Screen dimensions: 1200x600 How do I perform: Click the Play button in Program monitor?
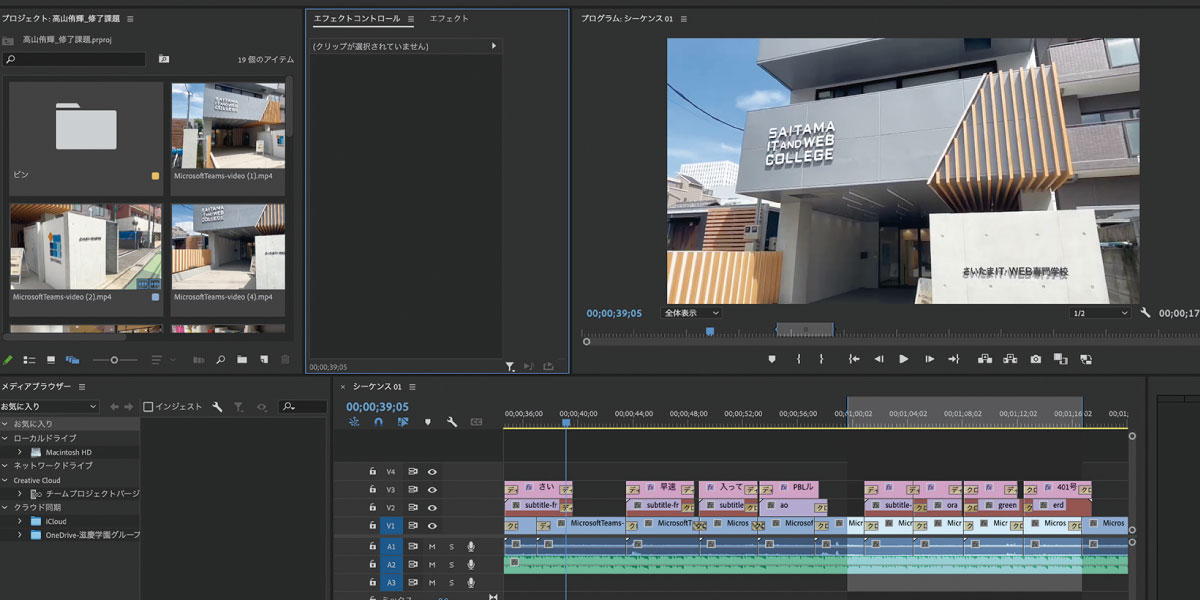tap(904, 359)
